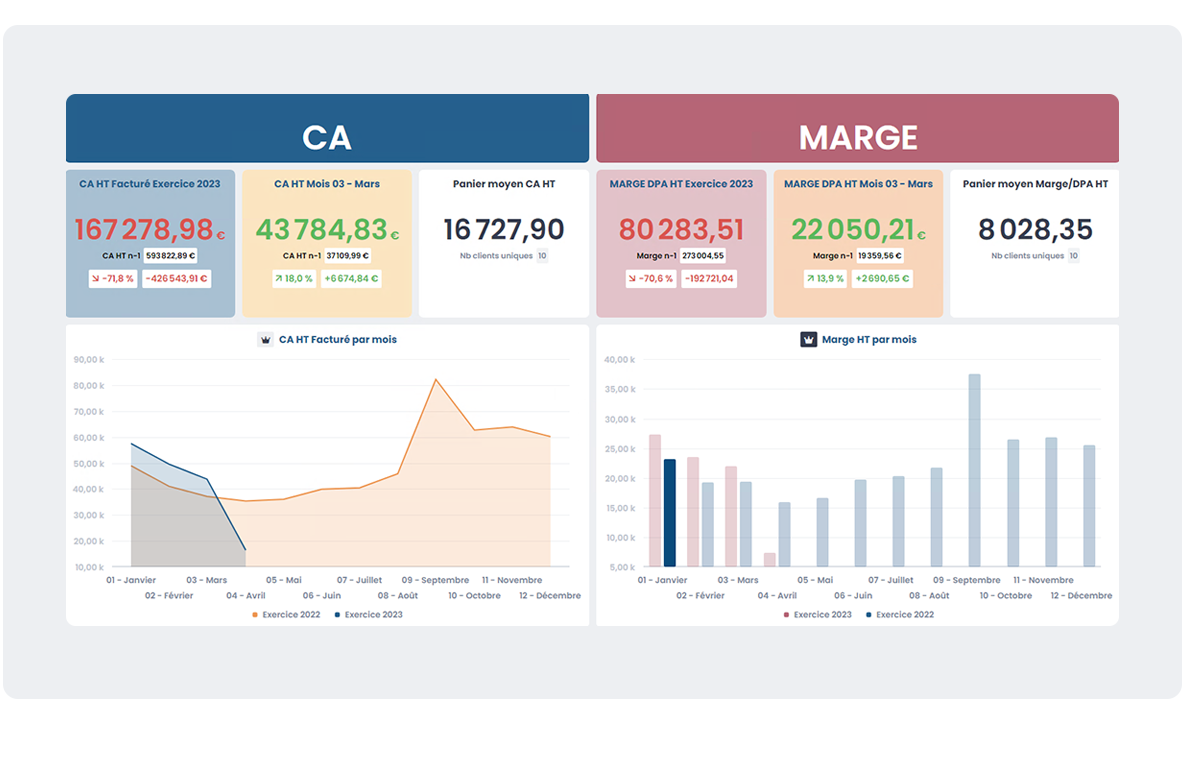
Task: Open the Panier moyen CA HT card
Action: tap(503, 243)
